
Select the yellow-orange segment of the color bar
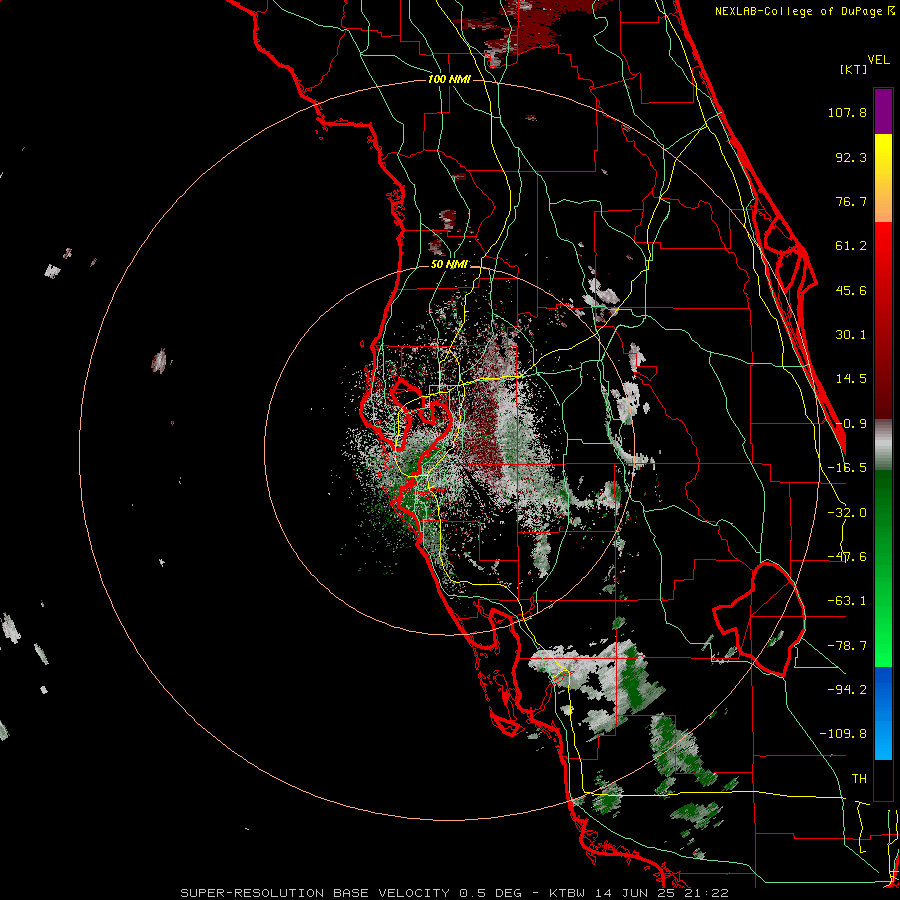[883, 178]
